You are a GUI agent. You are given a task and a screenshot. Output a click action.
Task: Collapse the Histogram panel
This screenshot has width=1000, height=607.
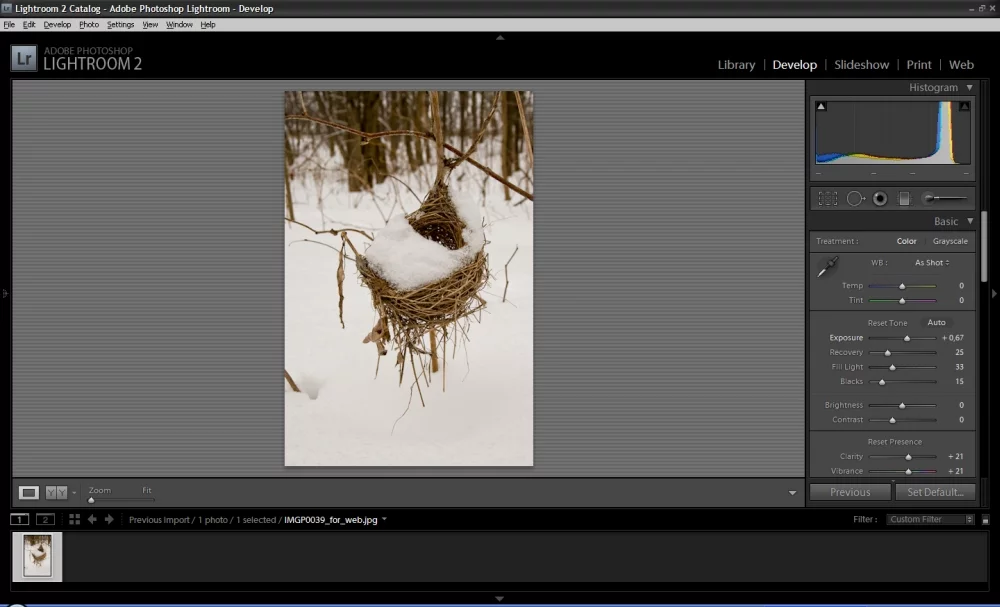969,88
